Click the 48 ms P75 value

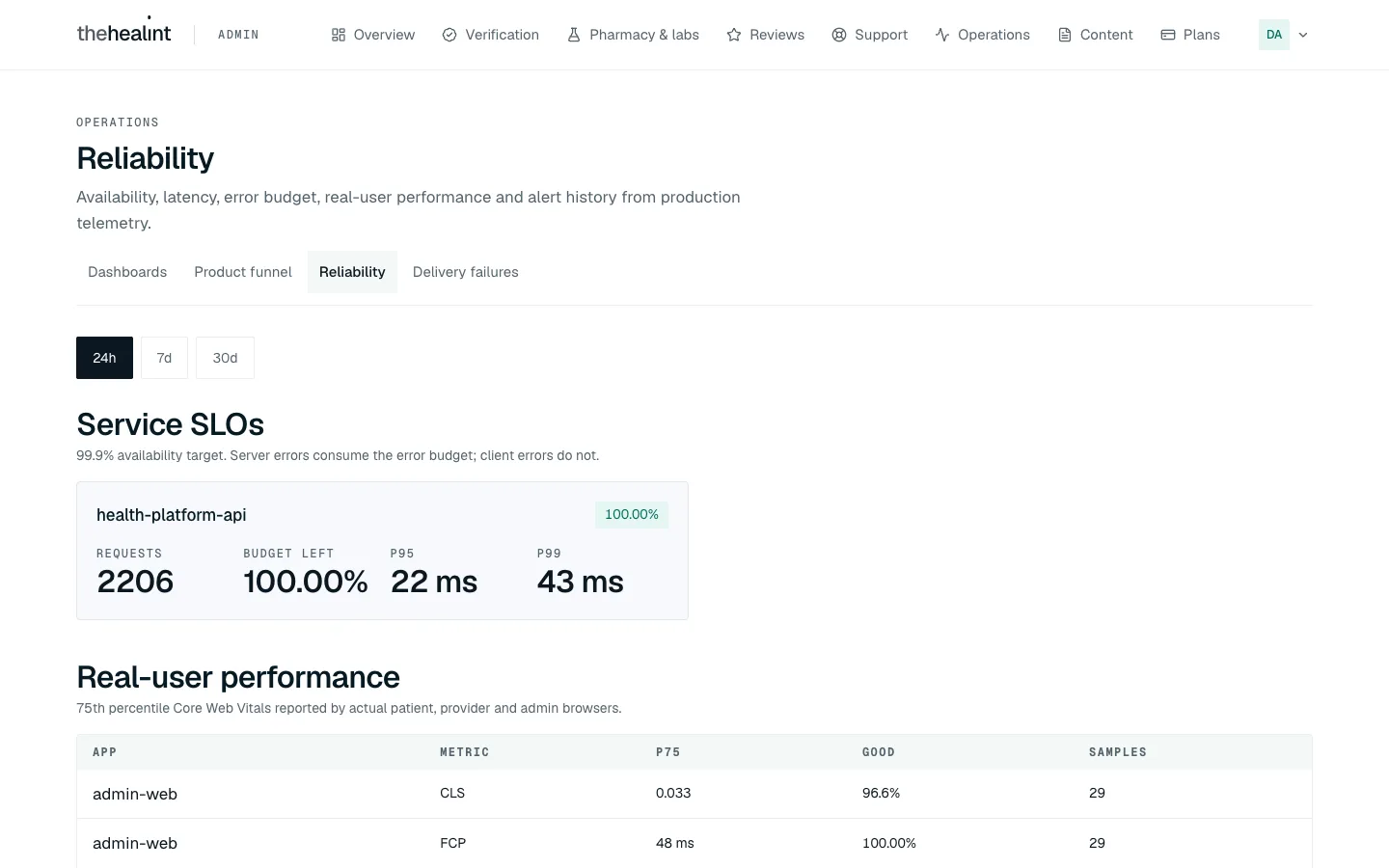coord(675,843)
